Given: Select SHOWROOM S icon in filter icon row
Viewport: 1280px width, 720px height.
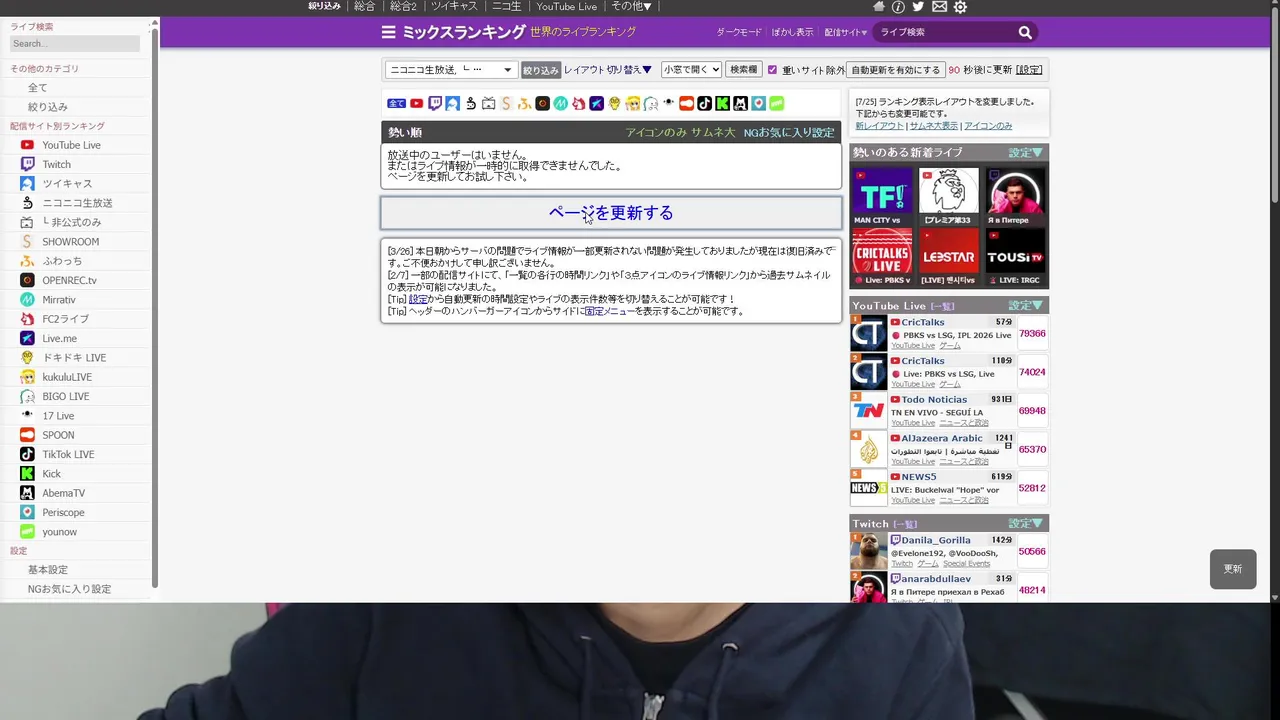Looking at the screenshot, I should pyautogui.click(x=506, y=103).
